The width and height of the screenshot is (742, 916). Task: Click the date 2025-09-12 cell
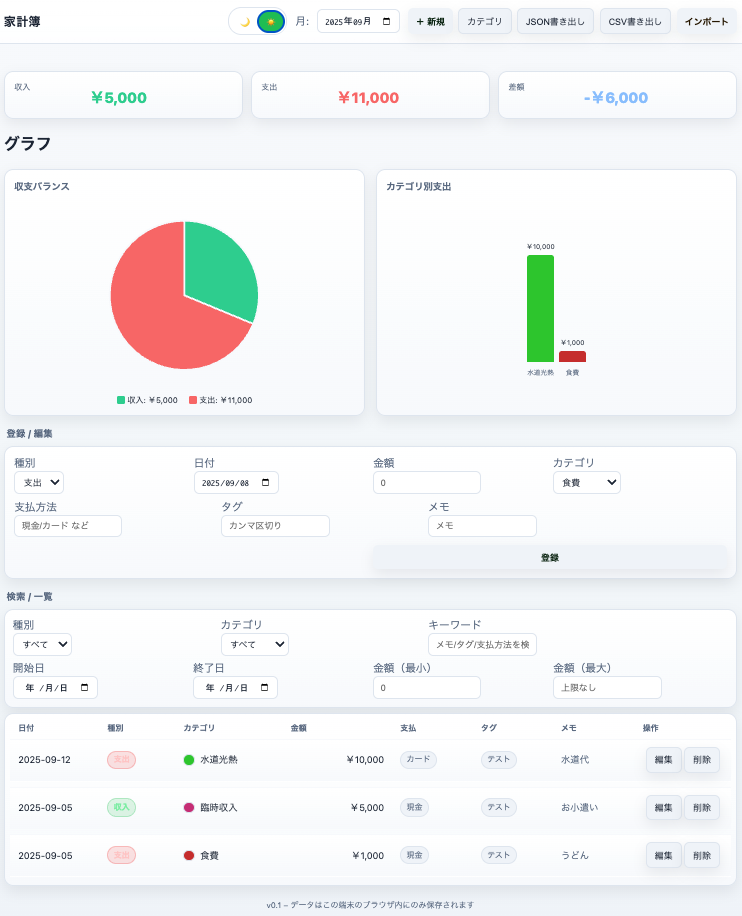44,759
